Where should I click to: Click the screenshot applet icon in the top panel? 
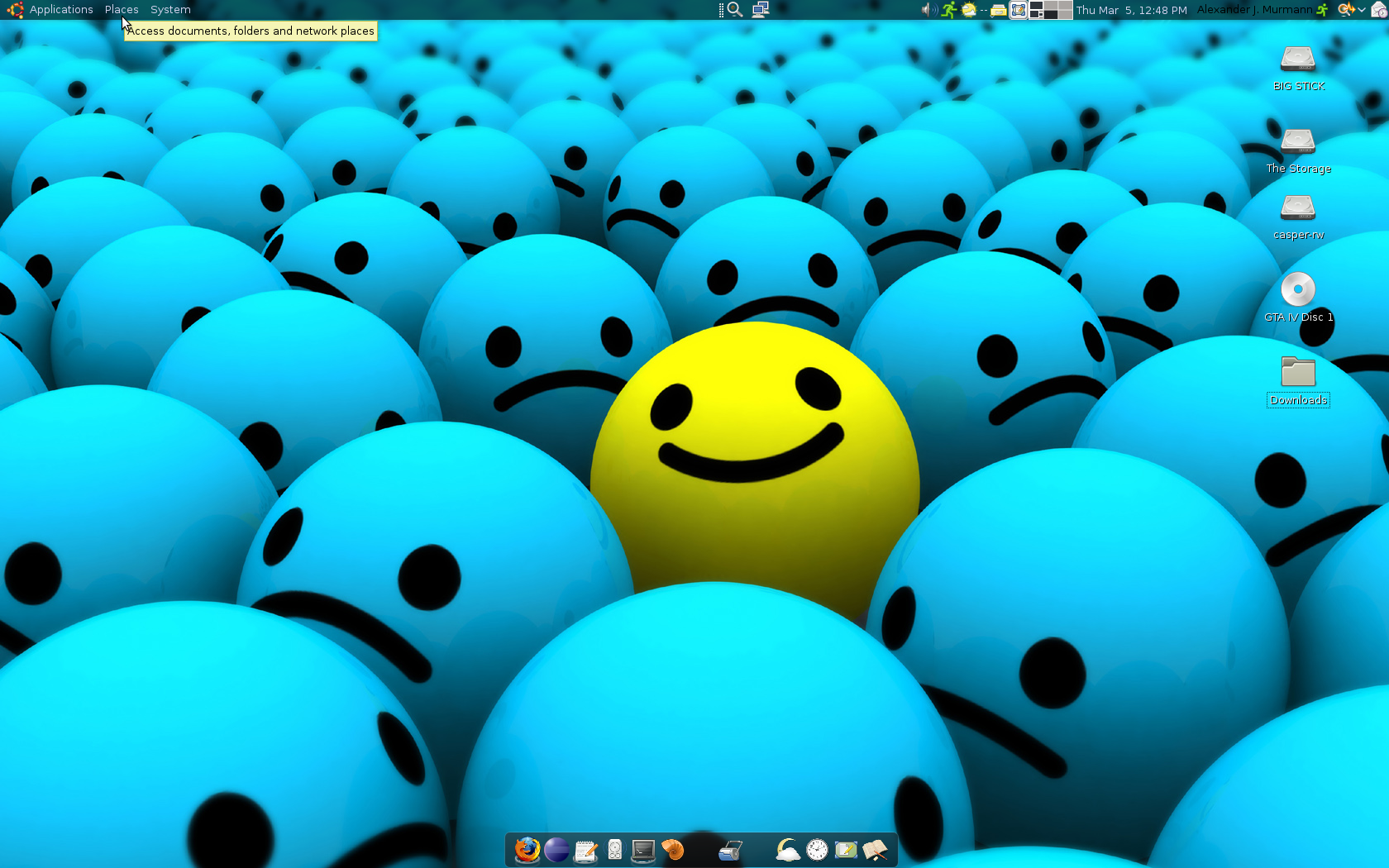click(1019, 10)
